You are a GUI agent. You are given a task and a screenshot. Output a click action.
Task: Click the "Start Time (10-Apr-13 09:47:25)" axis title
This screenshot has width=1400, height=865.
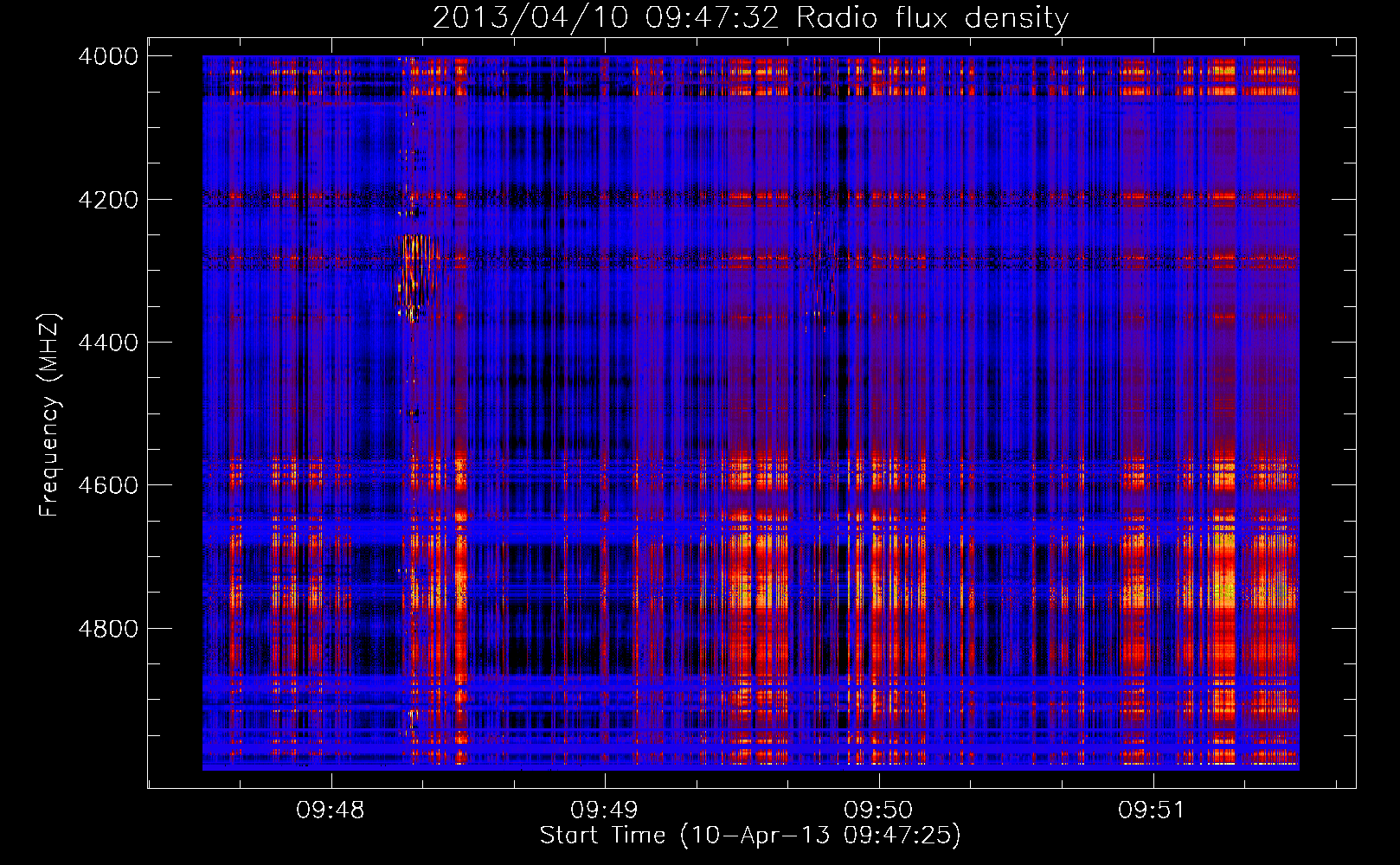click(750, 836)
